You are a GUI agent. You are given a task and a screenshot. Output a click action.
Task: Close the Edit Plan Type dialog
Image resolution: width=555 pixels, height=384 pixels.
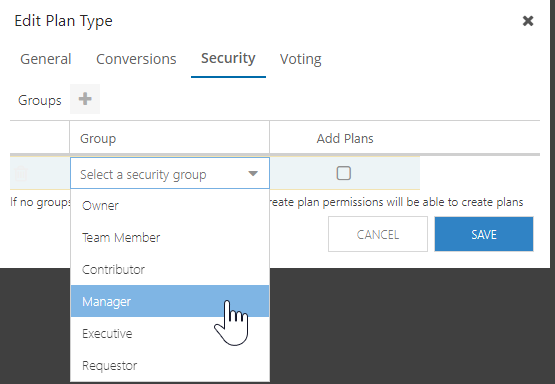click(528, 21)
